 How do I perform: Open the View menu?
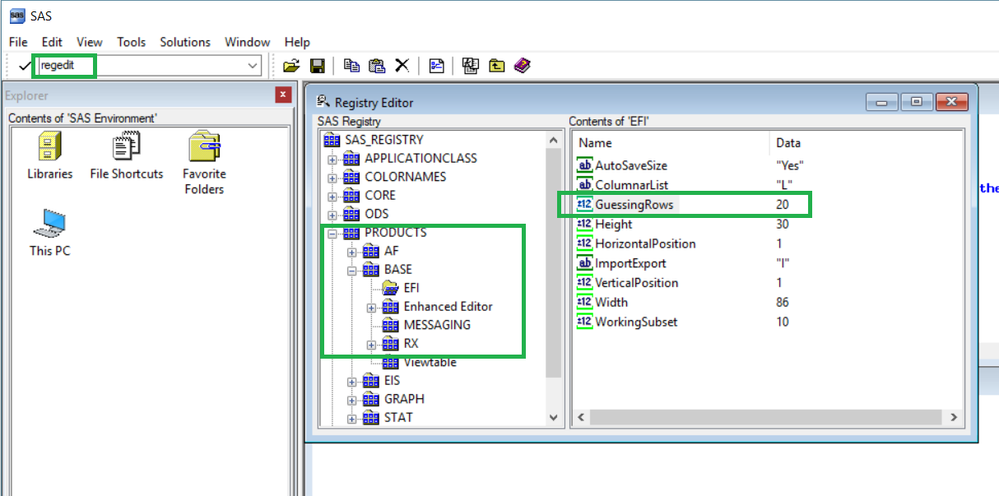89,42
